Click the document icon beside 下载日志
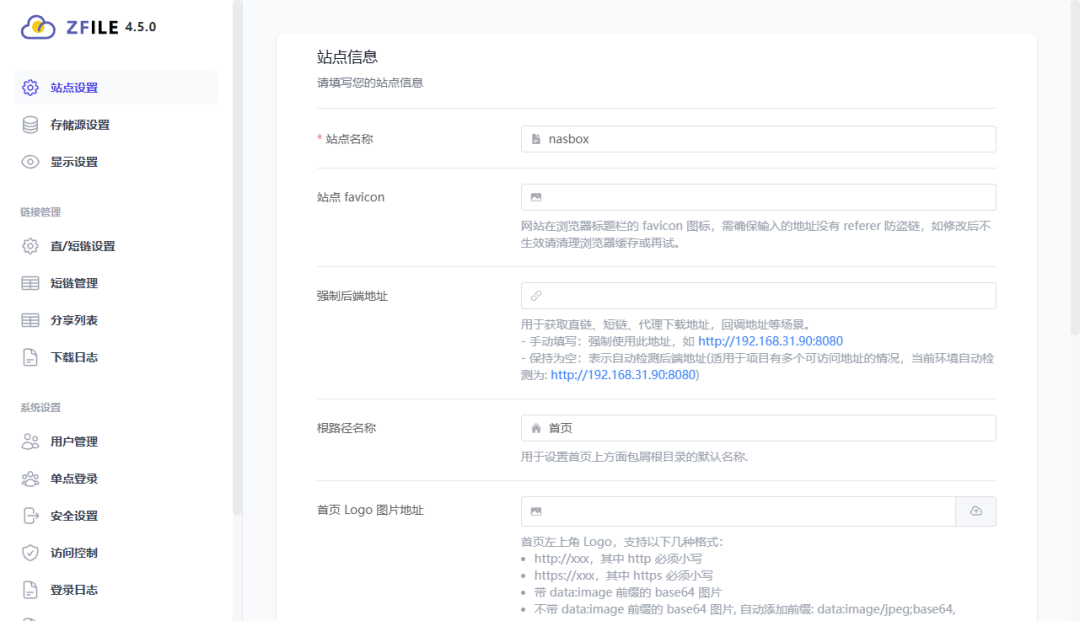This screenshot has height=621, width=1080. [x=29, y=356]
